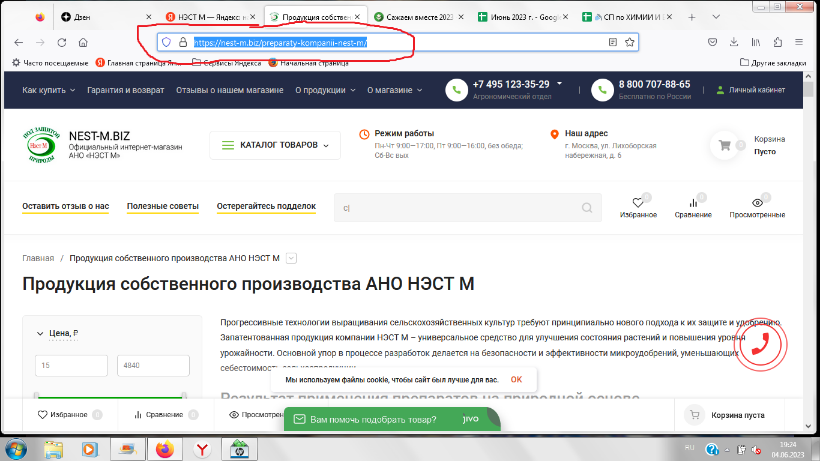Collapse the Цена filter section
Screen dimensions: 820x461
click(39, 334)
